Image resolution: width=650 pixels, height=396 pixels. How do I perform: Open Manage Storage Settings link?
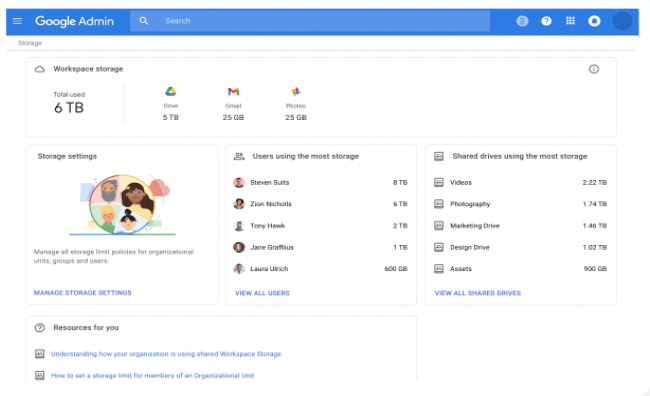coord(82,293)
